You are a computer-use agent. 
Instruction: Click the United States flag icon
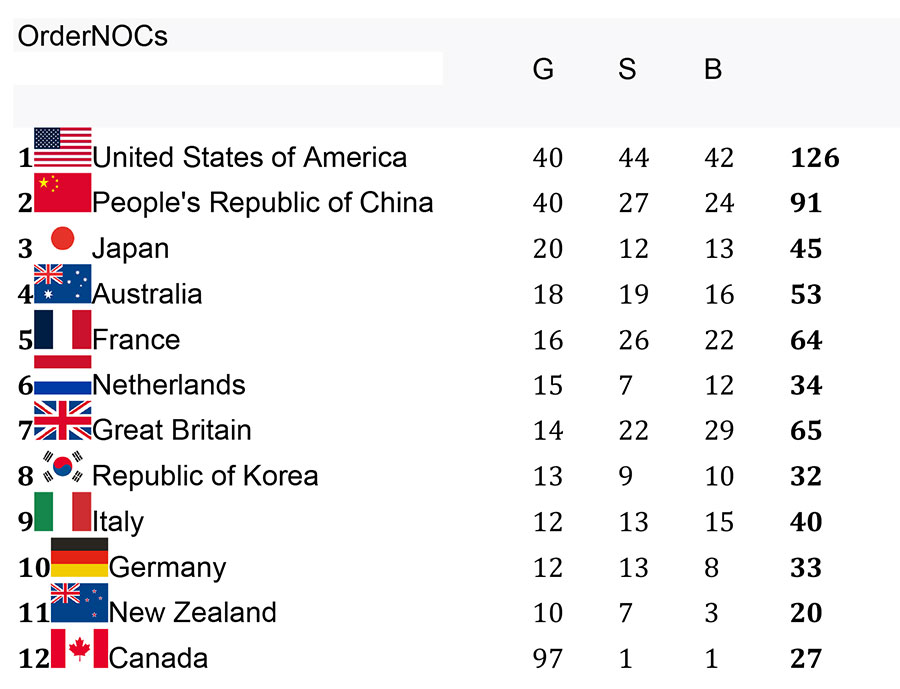(63, 147)
